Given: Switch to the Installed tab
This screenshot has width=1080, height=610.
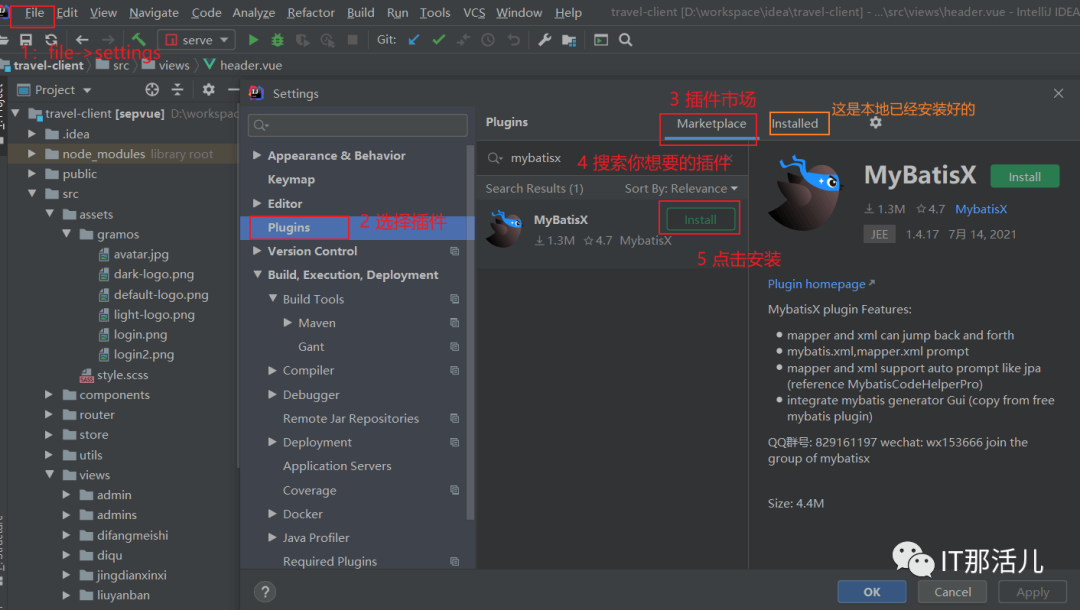Looking at the screenshot, I should pos(795,123).
